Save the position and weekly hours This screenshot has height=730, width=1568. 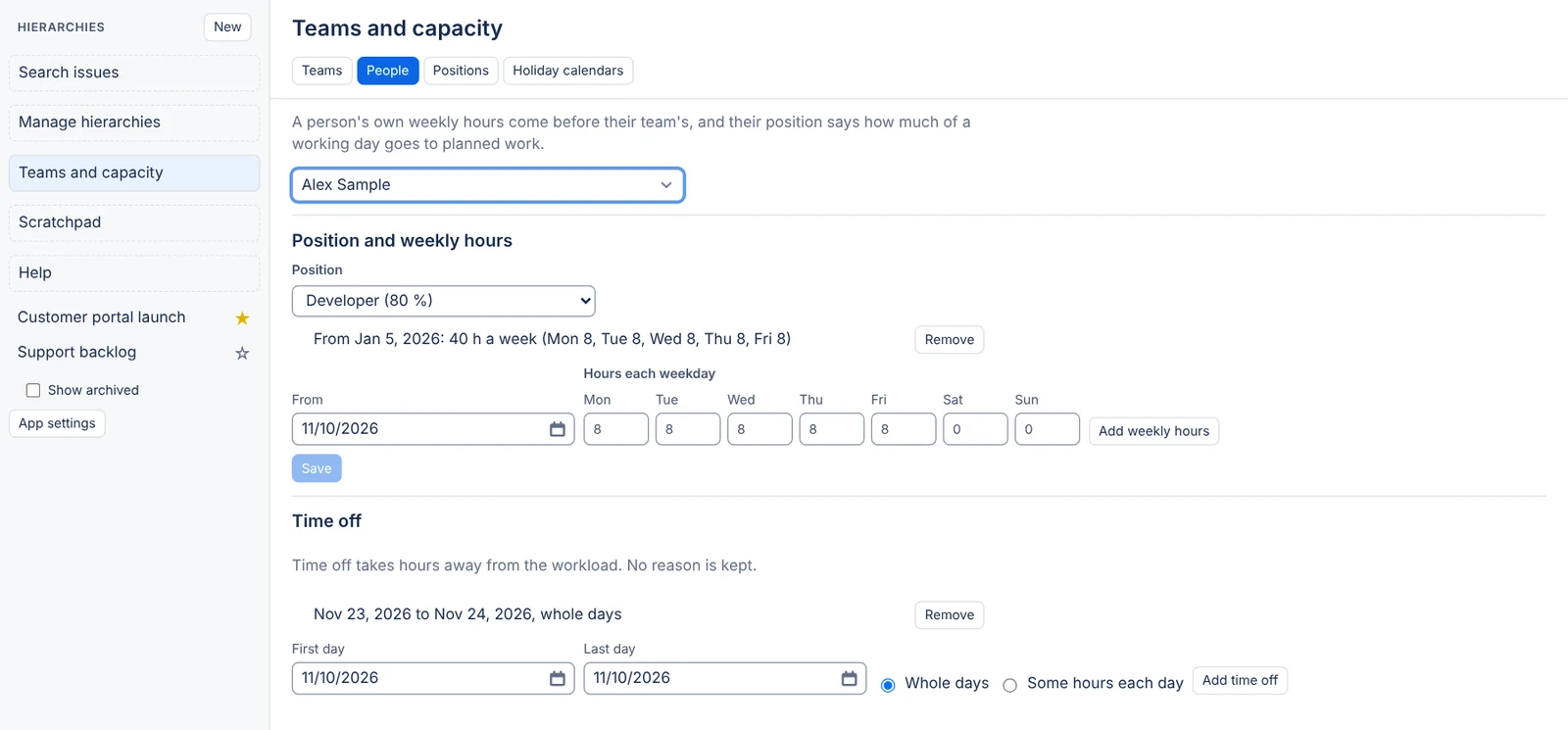317,468
